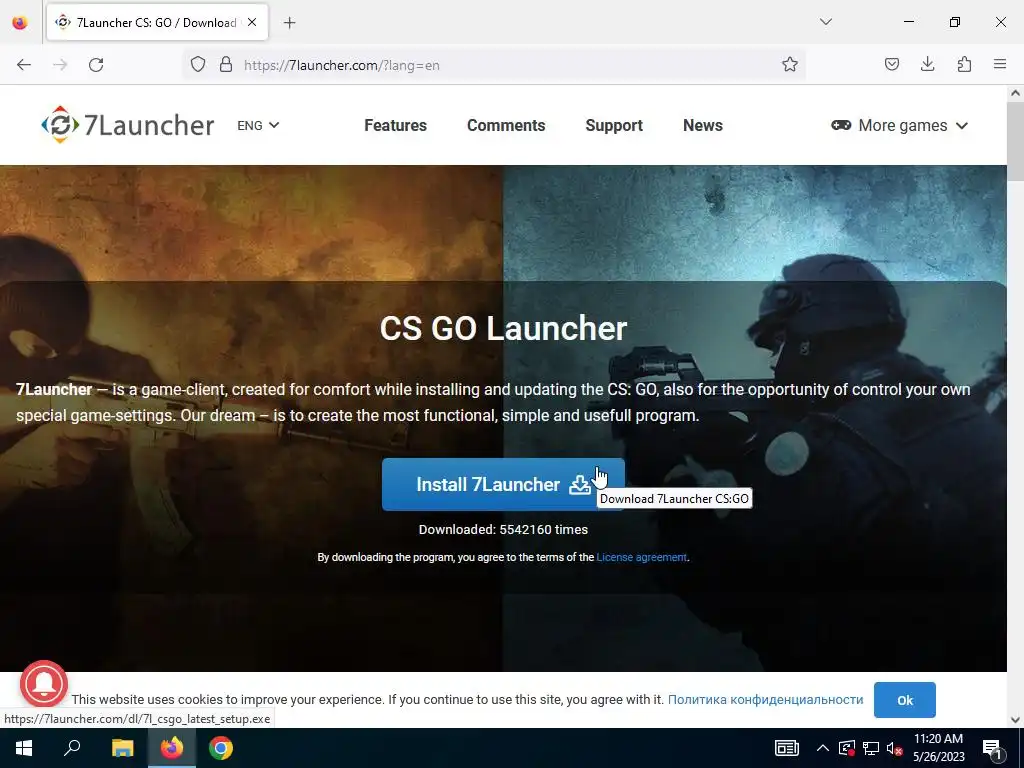Launch Chrome from the taskbar
This screenshot has height=768, width=1024.
[x=221, y=748]
